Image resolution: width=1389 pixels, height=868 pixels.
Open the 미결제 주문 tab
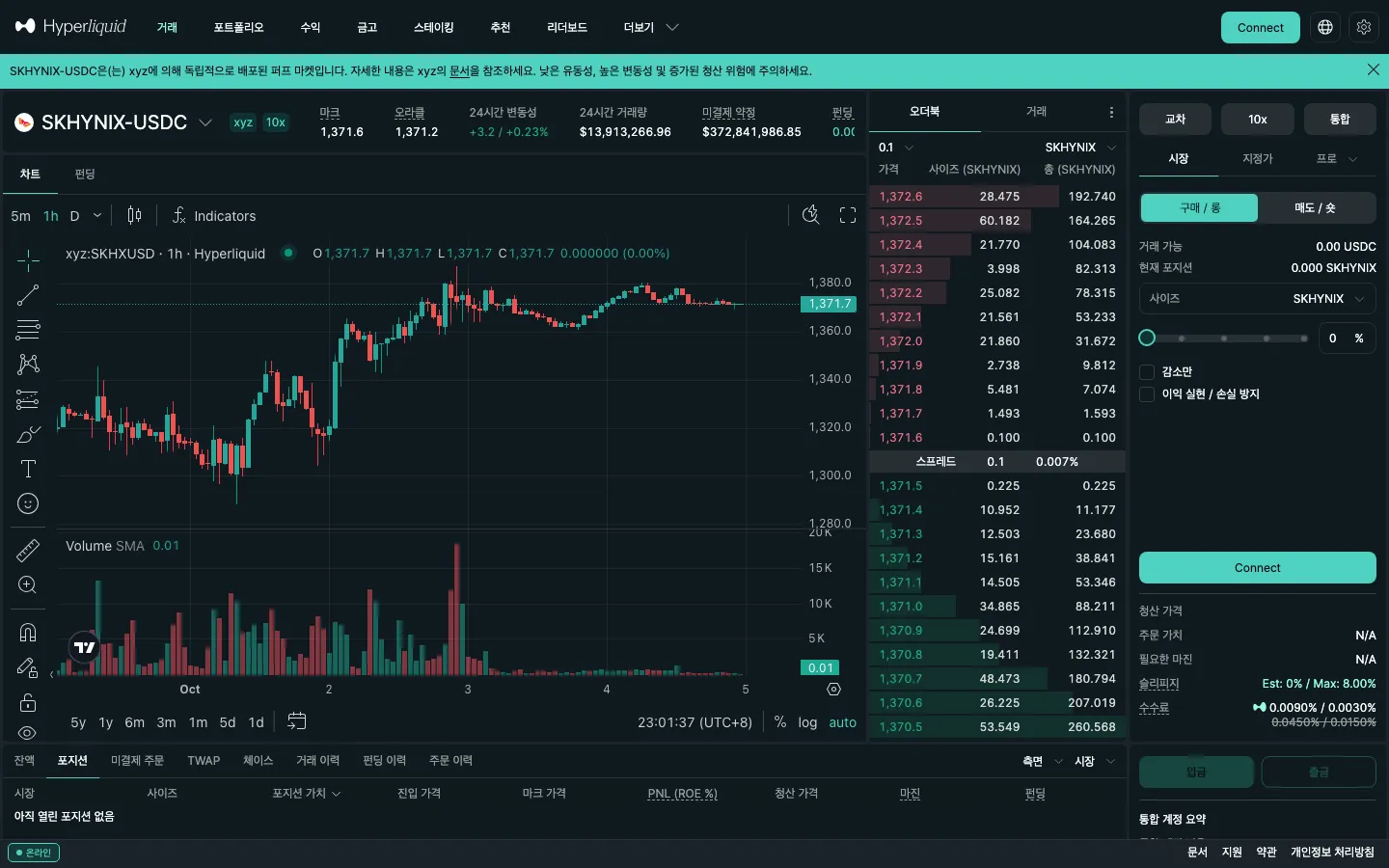point(137,761)
